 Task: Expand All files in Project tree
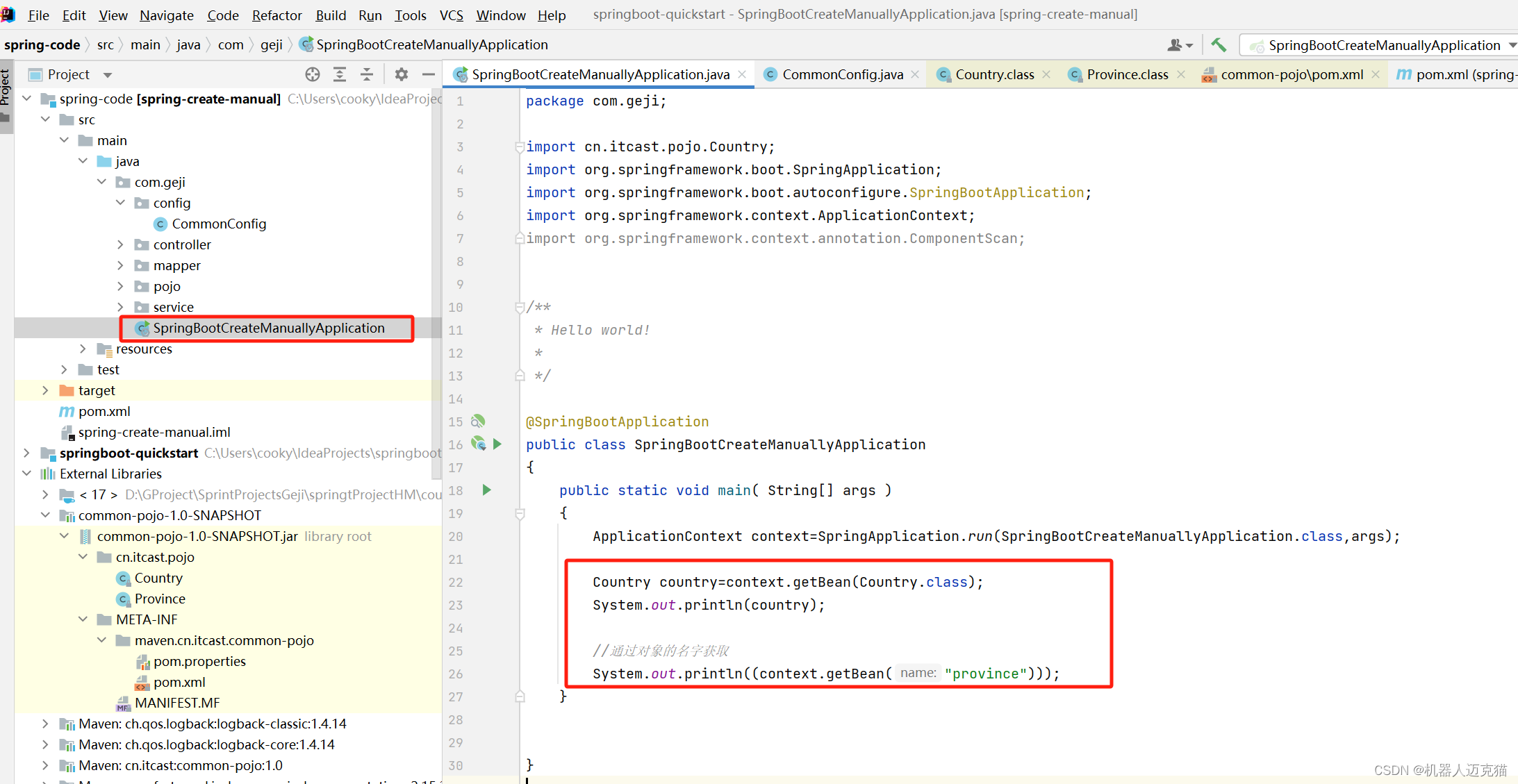(x=340, y=74)
